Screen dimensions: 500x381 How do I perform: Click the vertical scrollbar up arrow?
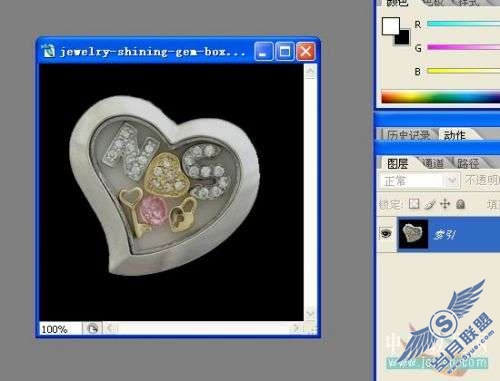(310, 71)
